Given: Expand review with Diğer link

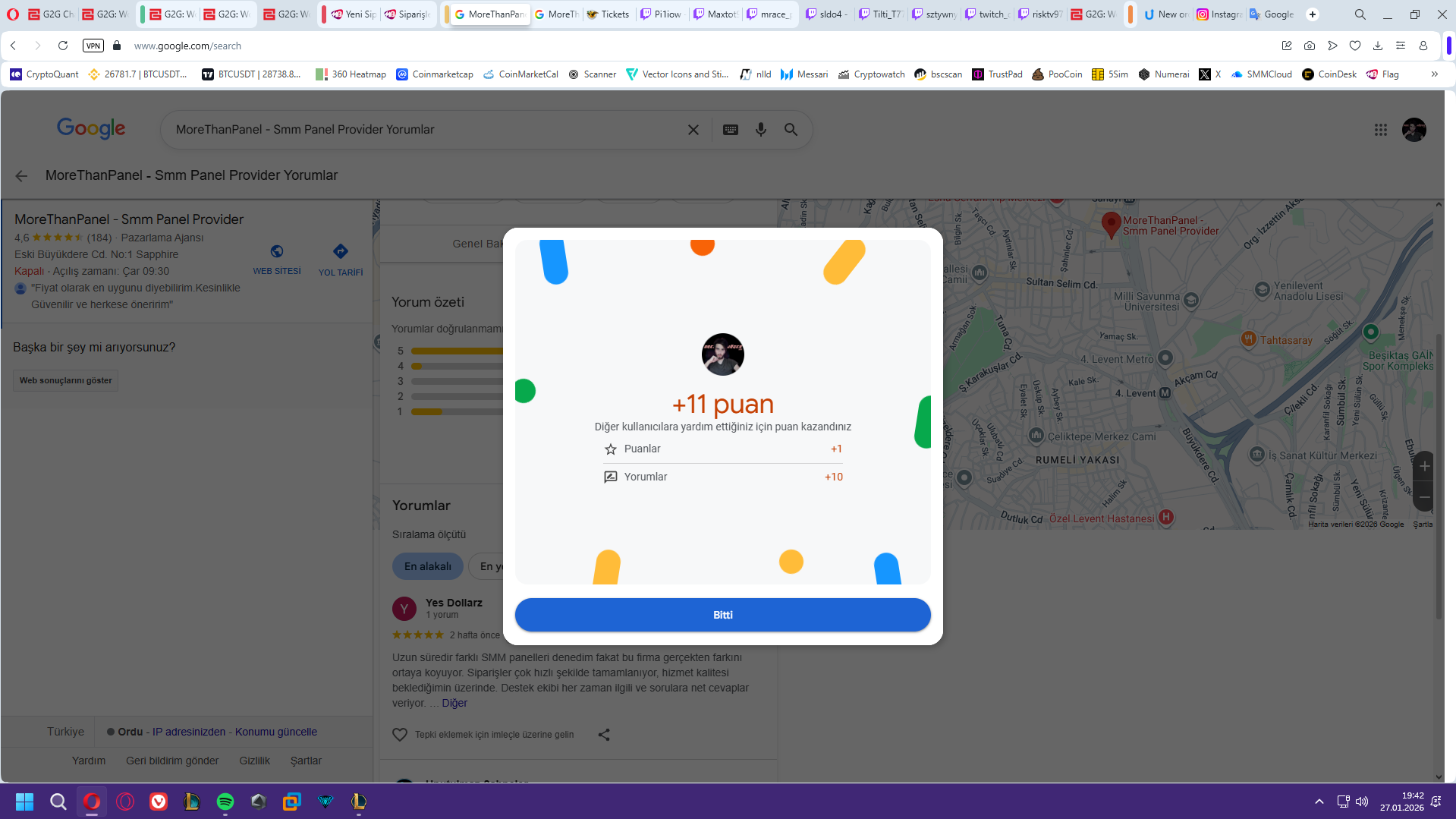Looking at the screenshot, I should (454, 703).
